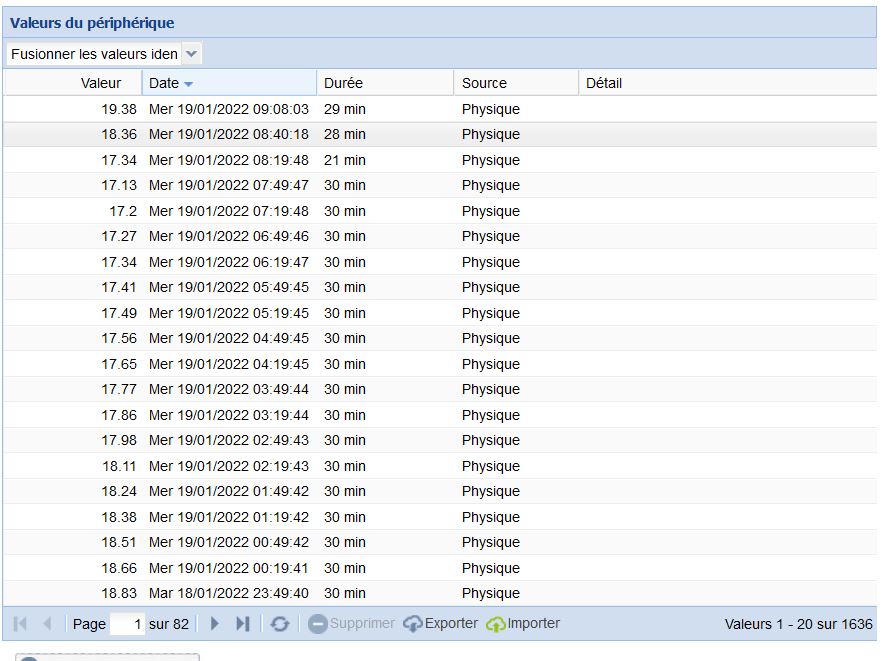
Task: Click the Détail column header
Action: (x=603, y=83)
